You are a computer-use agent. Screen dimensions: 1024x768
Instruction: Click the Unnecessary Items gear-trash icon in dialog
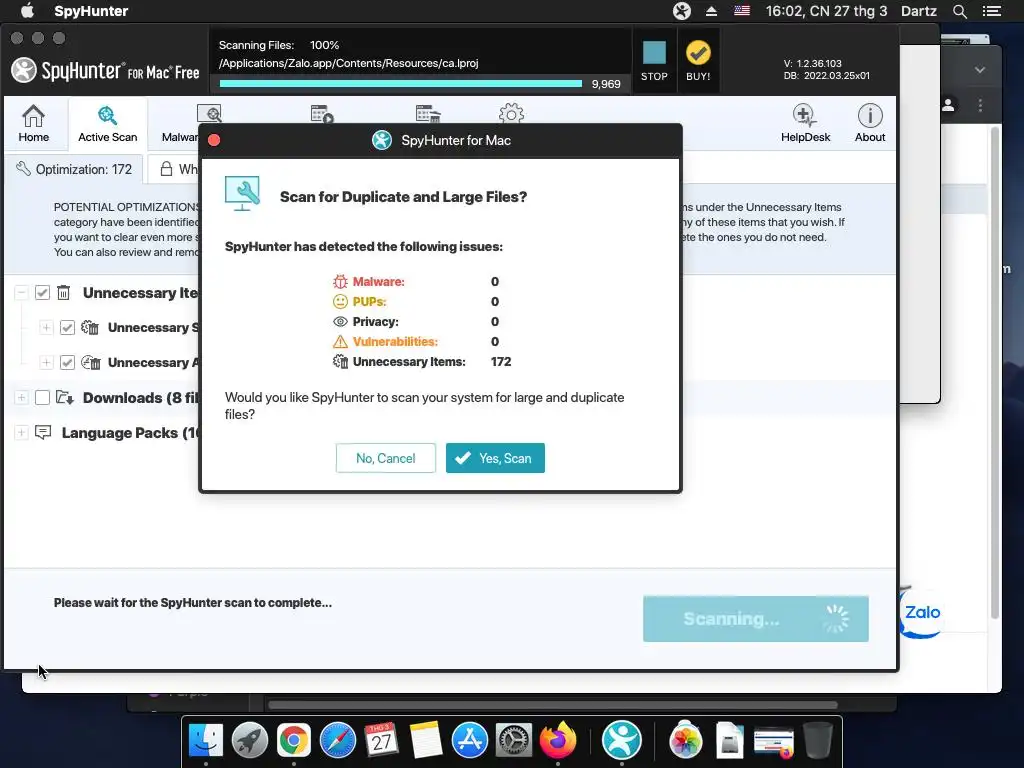coord(340,361)
